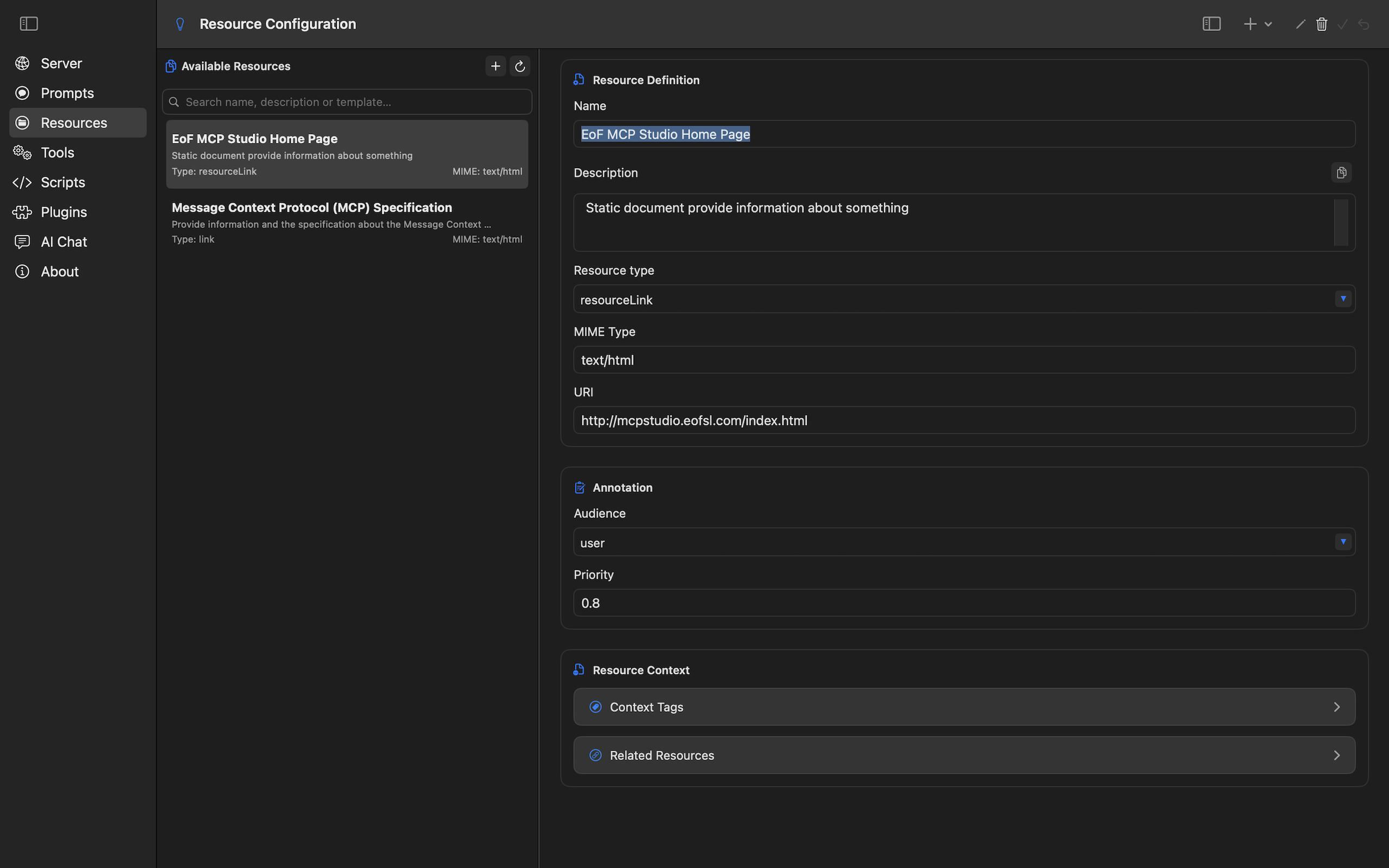
Task: Click the Context Tags tag icon
Action: click(x=596, y=707)
